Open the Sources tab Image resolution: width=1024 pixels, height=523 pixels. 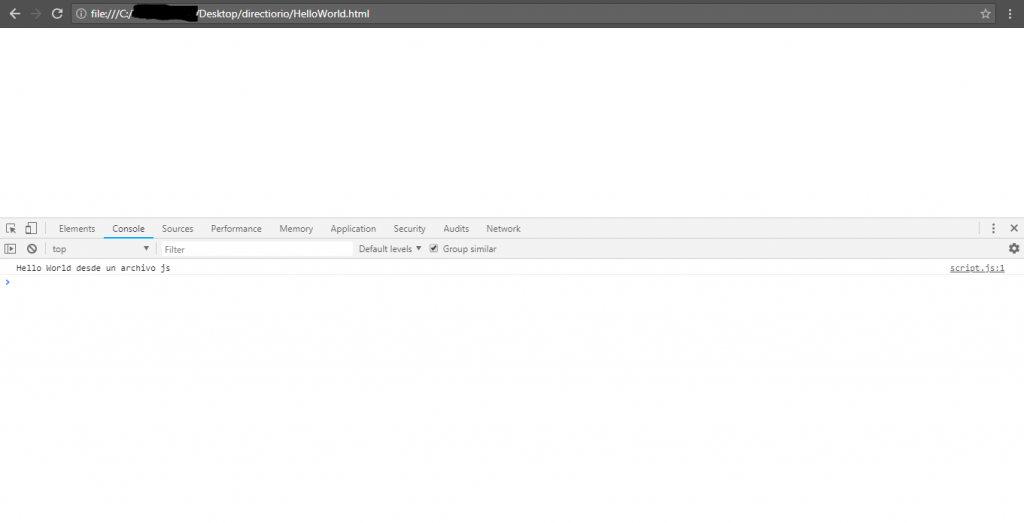point(177,229)
